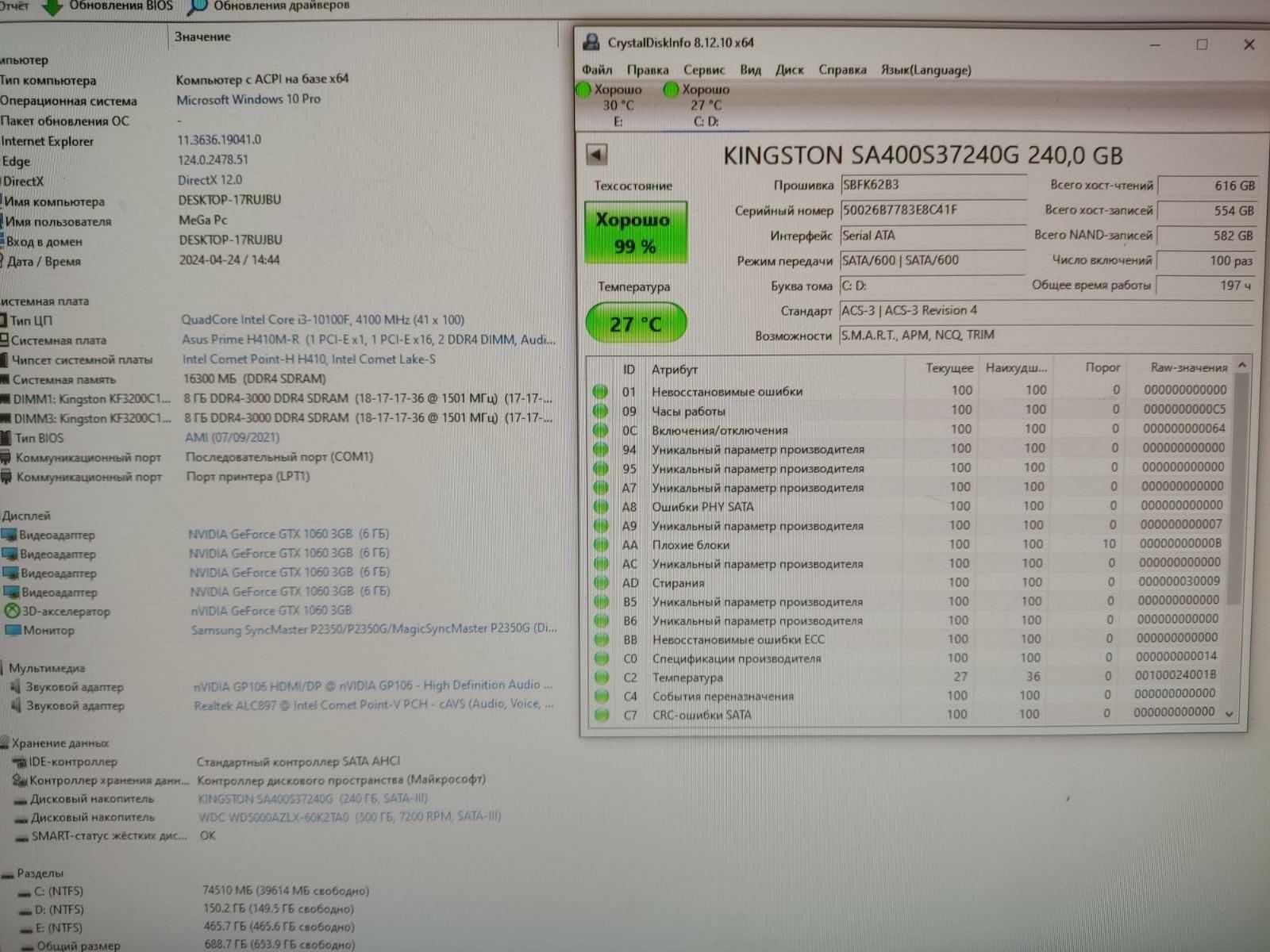Click the Порог column header
Viewport: 1270px width, 952px height.
[1103, 367]
